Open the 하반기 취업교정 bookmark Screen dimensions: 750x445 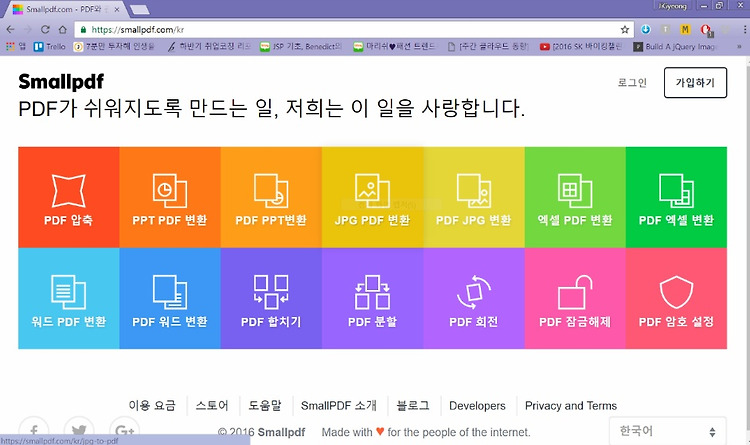209,46
